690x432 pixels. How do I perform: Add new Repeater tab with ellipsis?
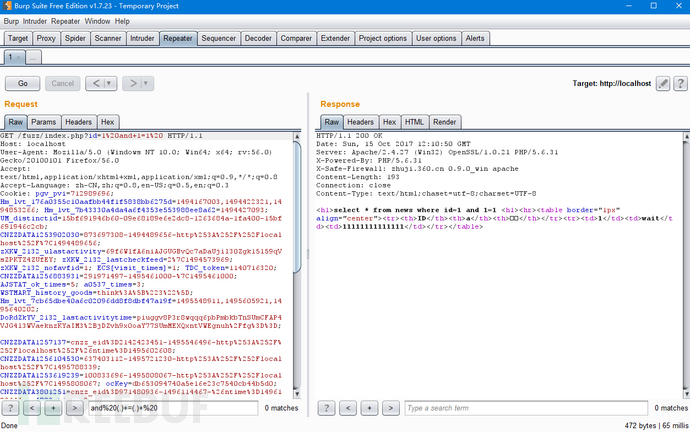pyautogui.click(x=33, y=57)
